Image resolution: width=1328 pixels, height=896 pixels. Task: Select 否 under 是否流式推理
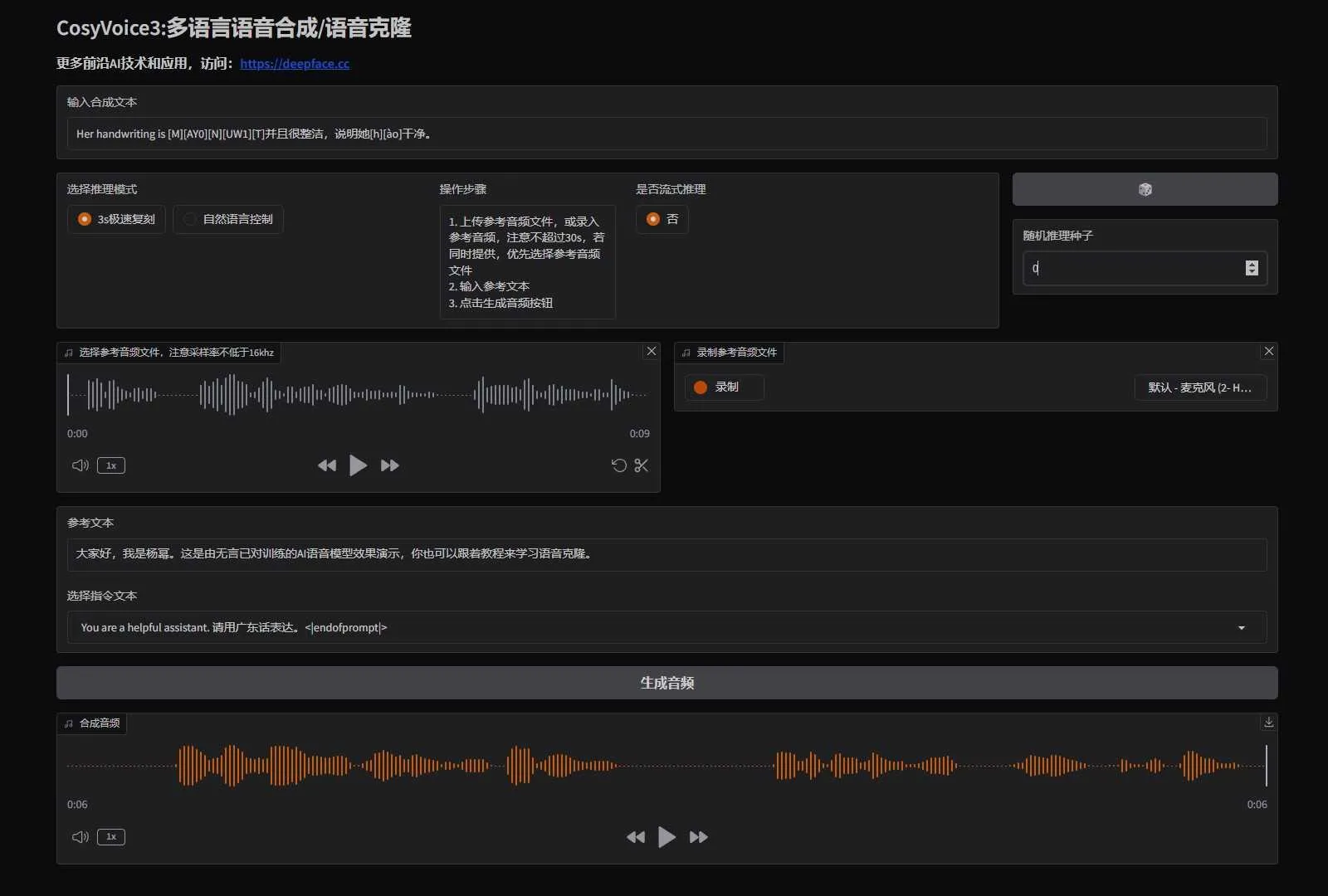662,219
